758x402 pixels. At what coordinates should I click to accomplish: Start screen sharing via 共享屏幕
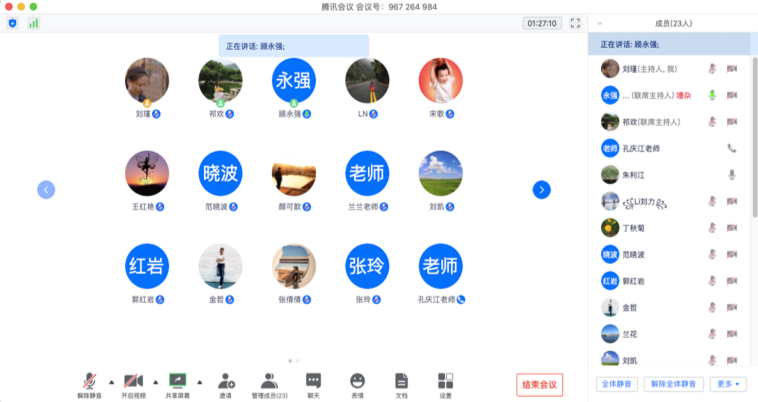[x=178, y=381]
